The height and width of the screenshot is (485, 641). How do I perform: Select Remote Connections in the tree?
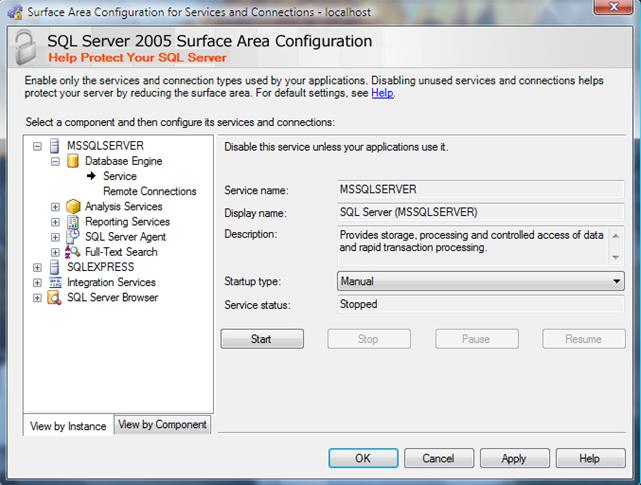coord(150,191)
